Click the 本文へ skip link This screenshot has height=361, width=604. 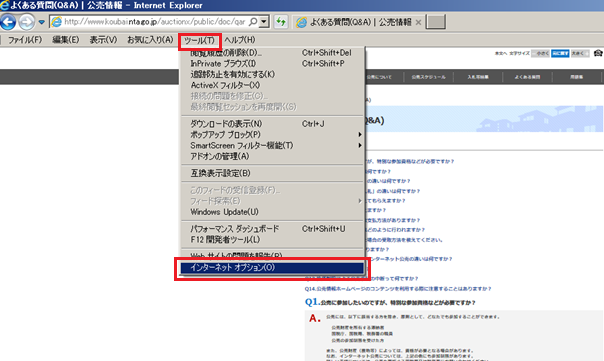[x=500, y=54]
